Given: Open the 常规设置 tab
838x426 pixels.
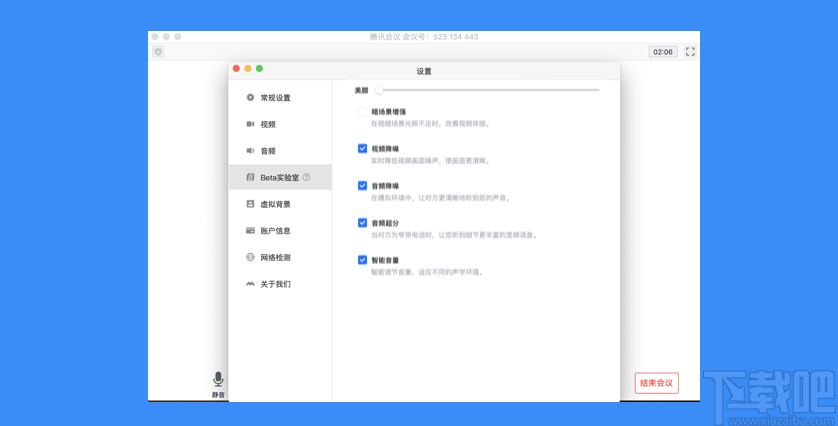Looking at the screenshot, I should [x=280, y=97].
